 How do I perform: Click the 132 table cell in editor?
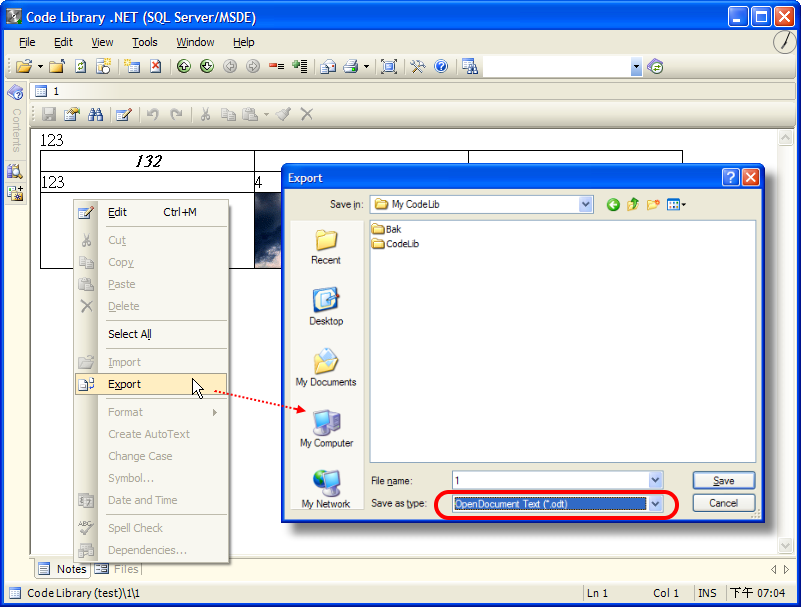point(148,161)
